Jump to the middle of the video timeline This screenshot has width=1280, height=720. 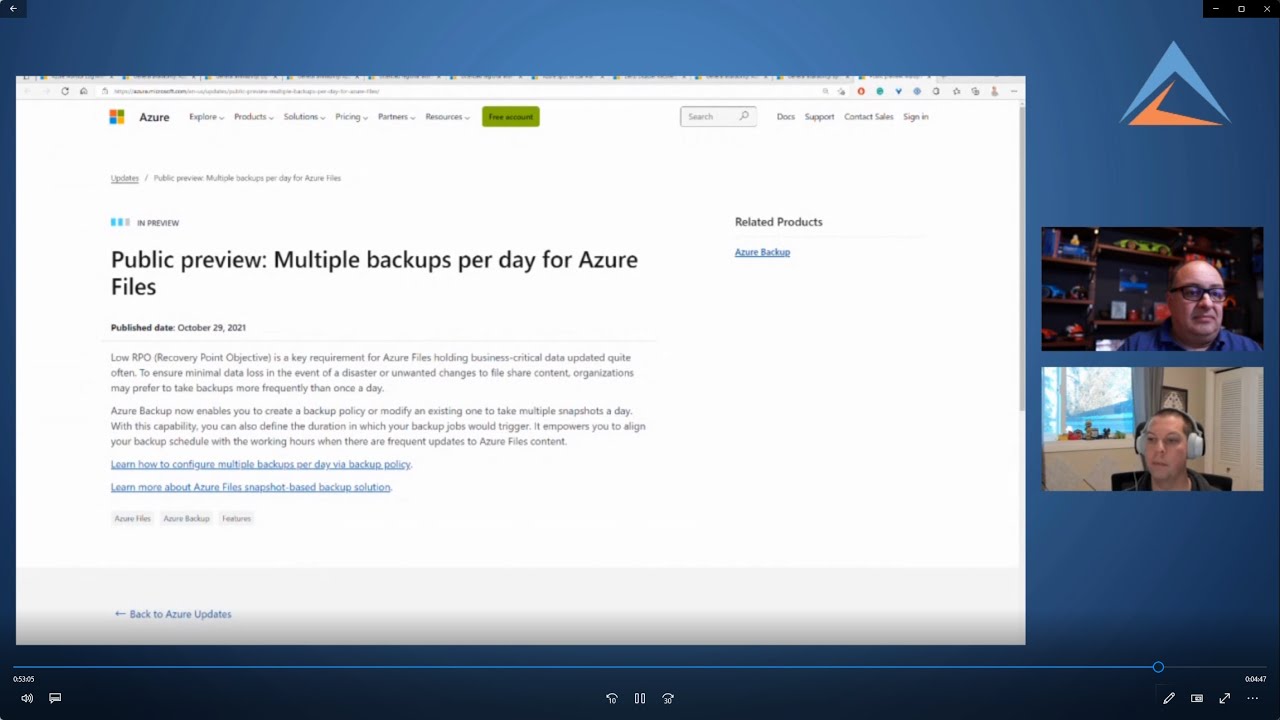point(640,667)
